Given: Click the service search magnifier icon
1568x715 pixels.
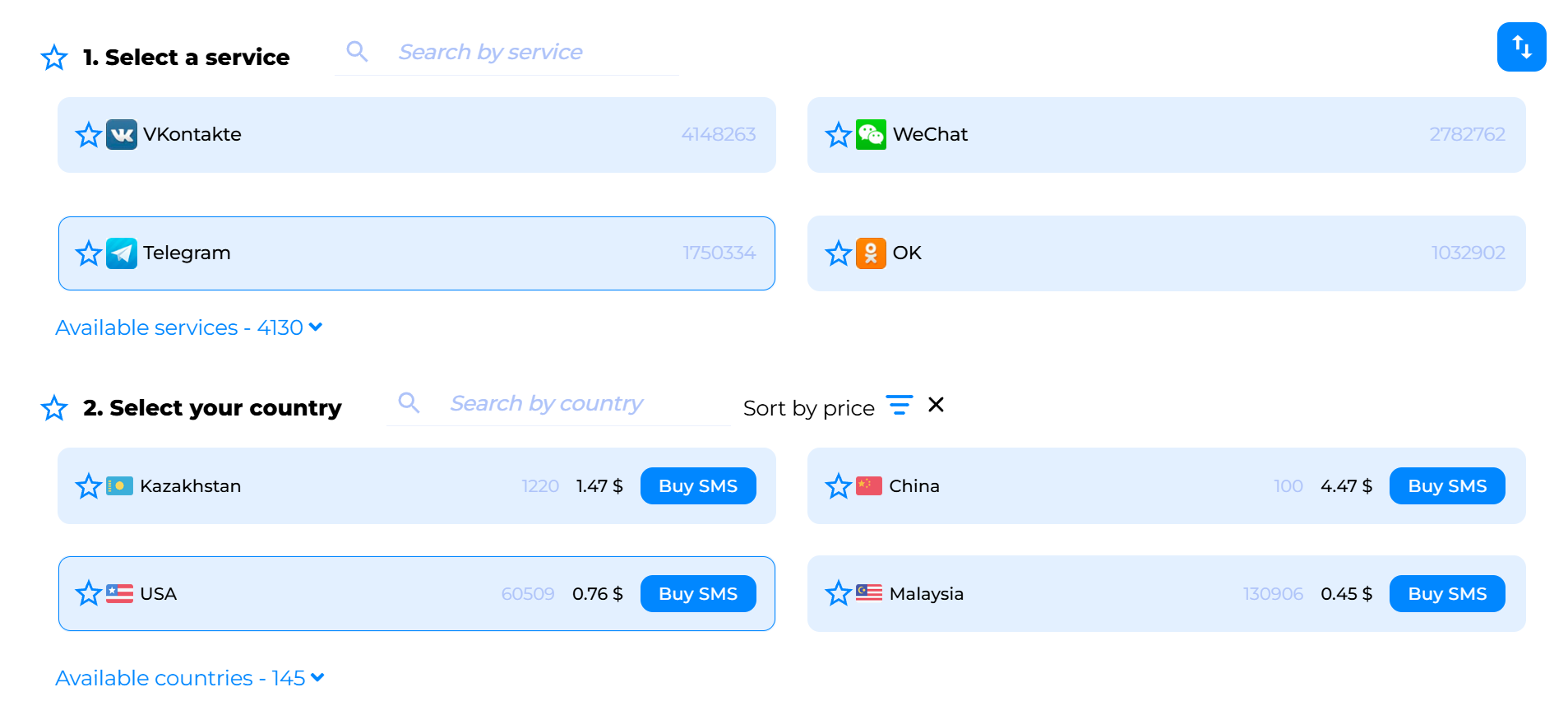Looking at the screenshot, I should coord(357,52).
